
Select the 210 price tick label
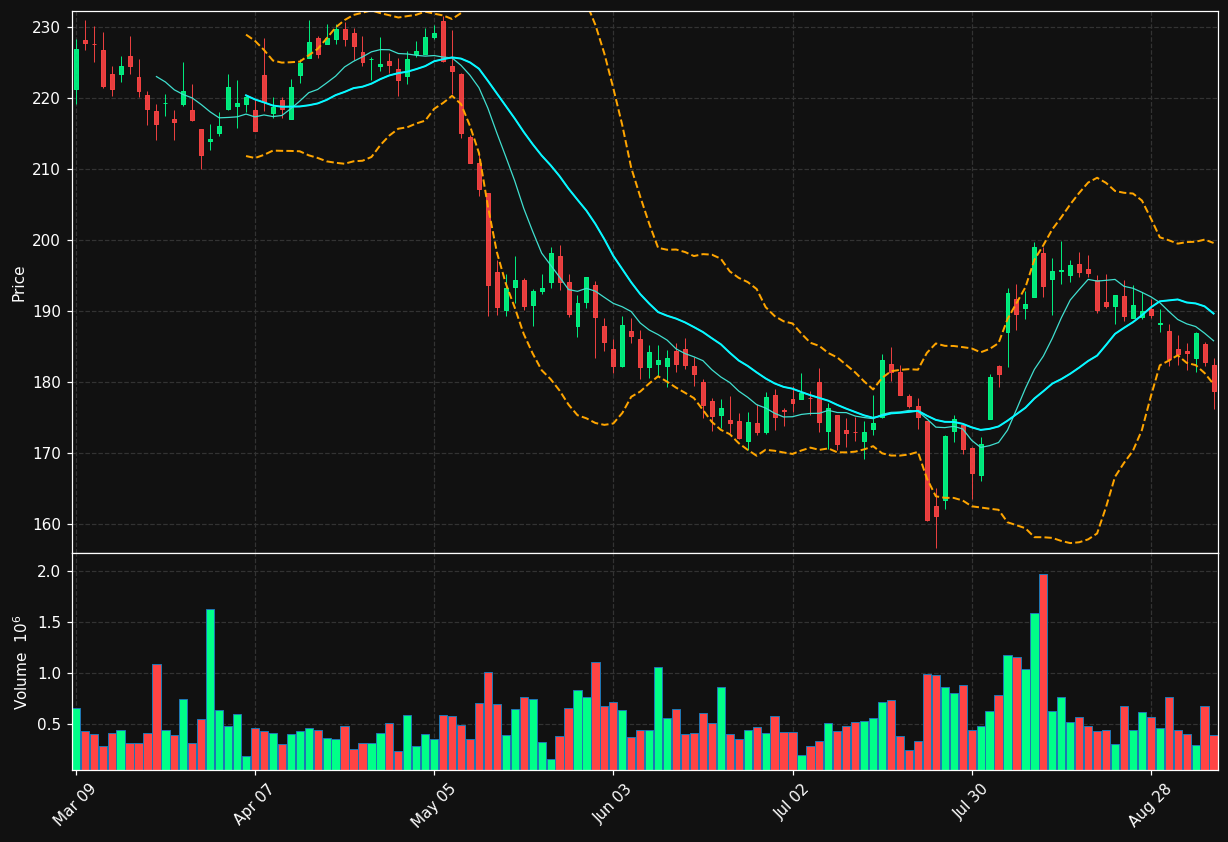(x=48, y=169)
